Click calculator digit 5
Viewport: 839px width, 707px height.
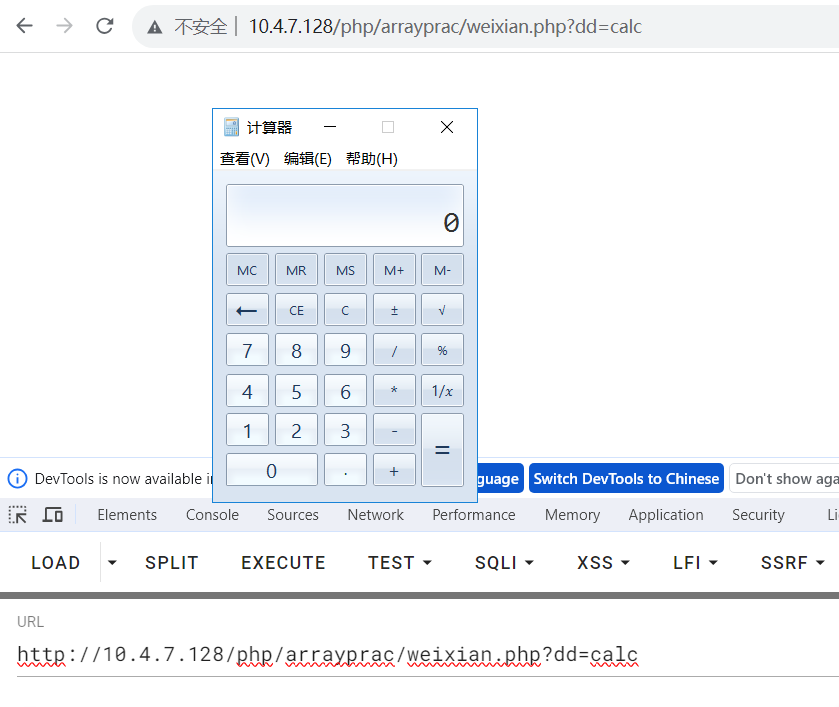pyautogui.click(x=296, y=391)
